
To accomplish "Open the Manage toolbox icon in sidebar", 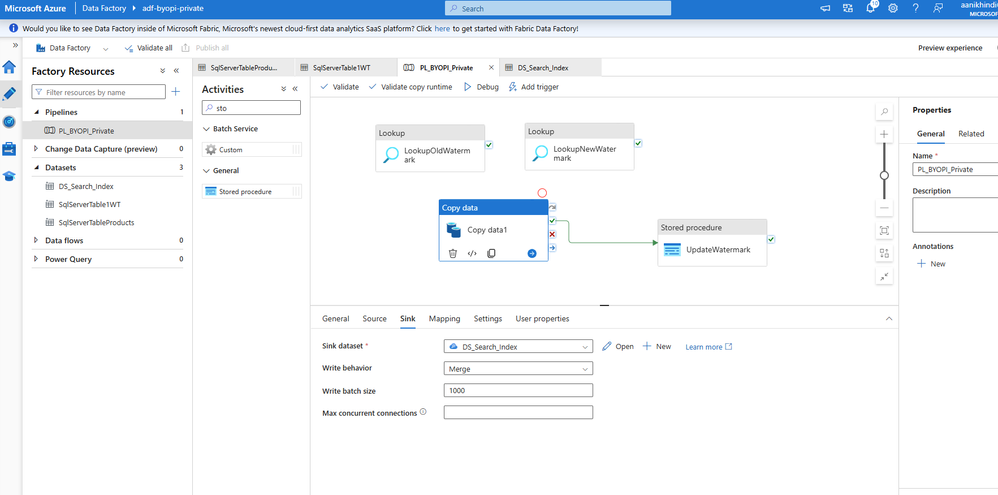I will tap(9, 148).
